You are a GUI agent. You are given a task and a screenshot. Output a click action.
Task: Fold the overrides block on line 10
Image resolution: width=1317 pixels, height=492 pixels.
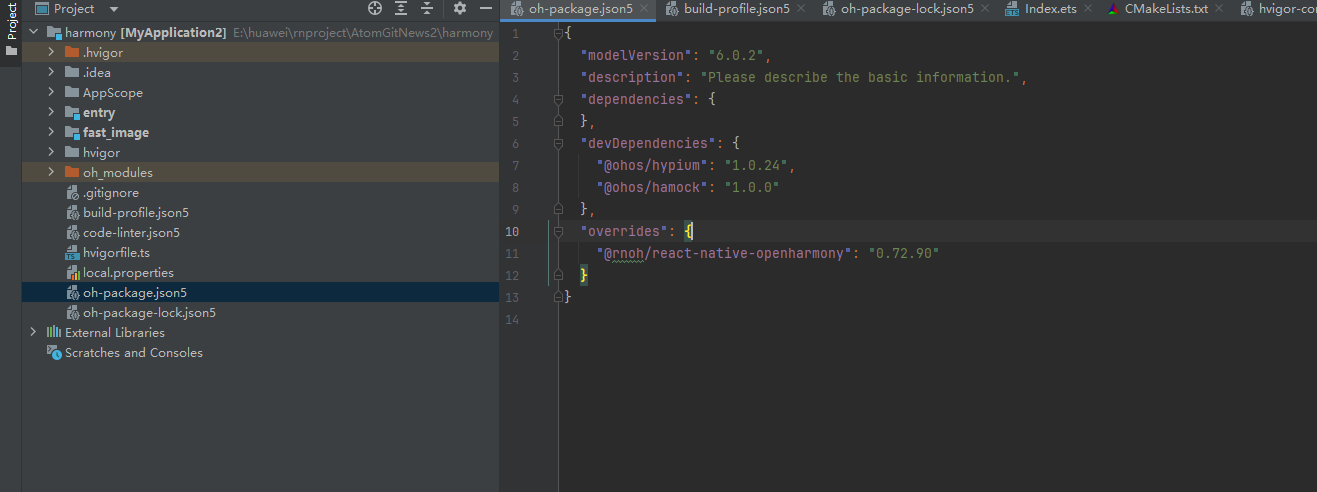pyautogui.click(x=558, y=231)
